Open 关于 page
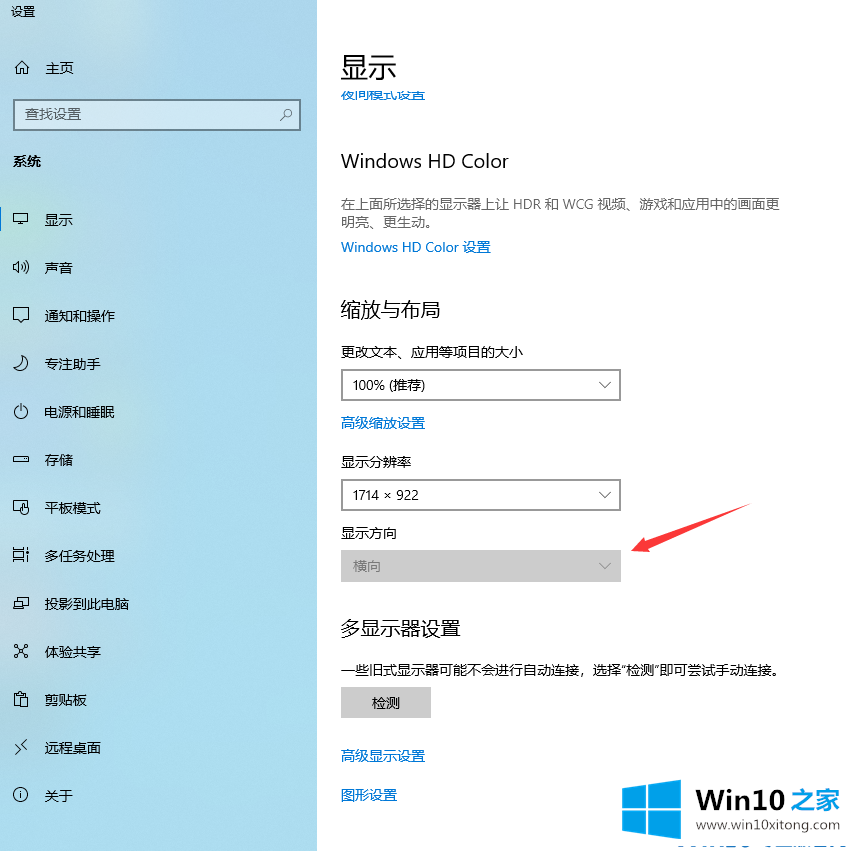 coord(59,796)
